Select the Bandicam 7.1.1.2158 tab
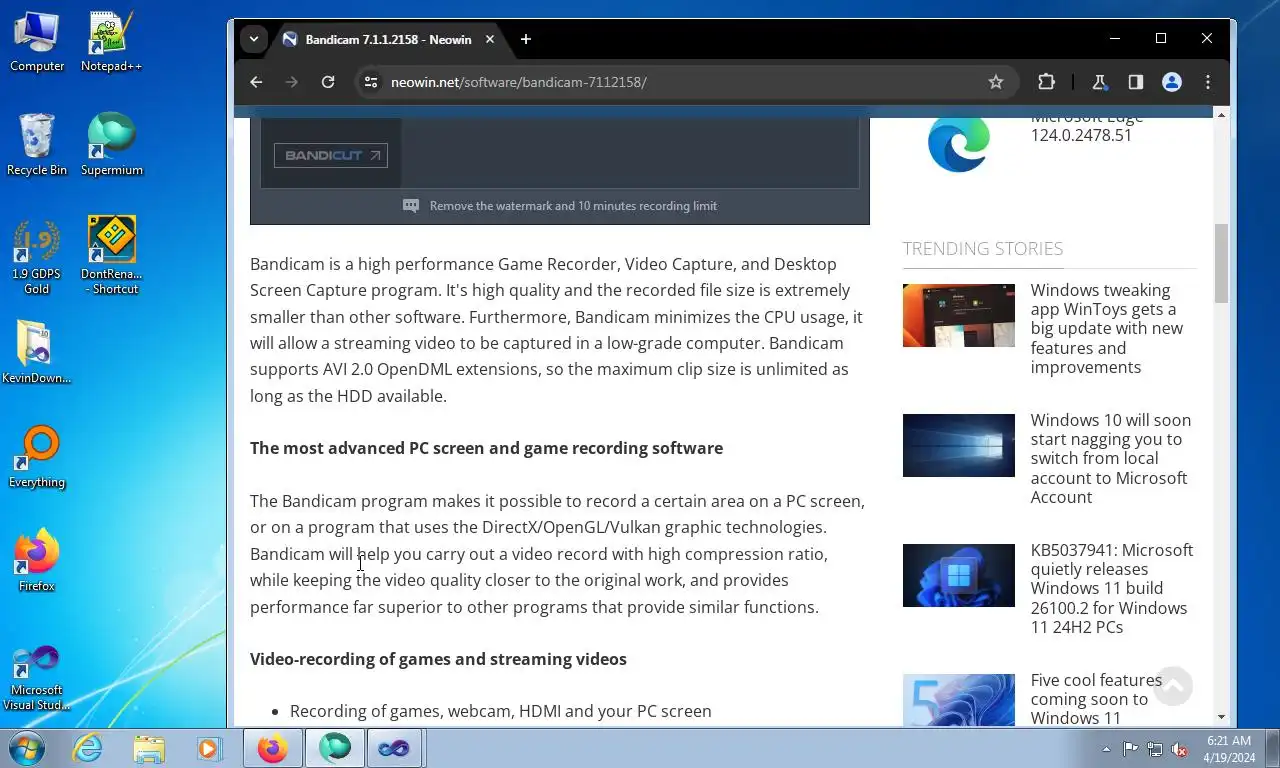 tap(389, 39)
